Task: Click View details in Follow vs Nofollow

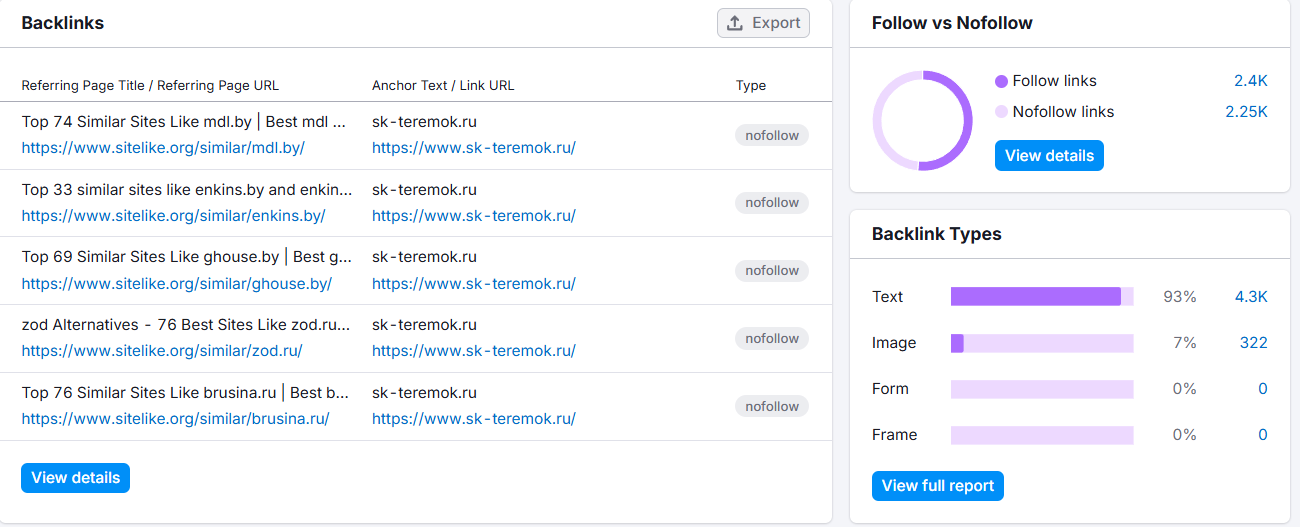Action: point(1049,156)
